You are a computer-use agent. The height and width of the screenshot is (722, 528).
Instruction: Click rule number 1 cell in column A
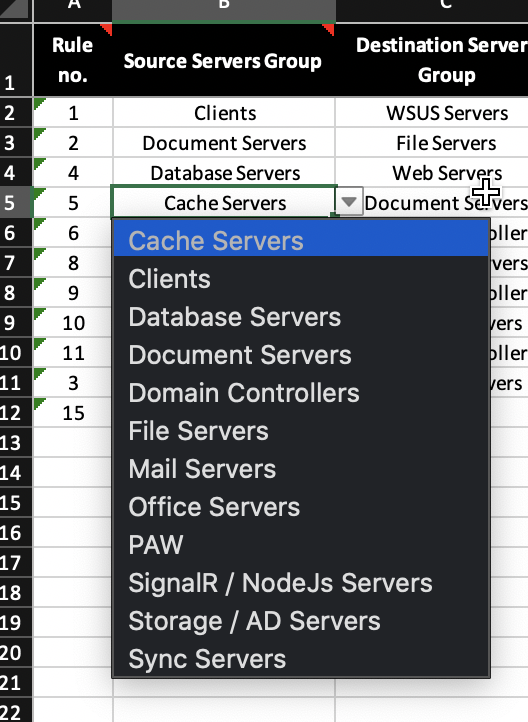[x=73, y=112]
